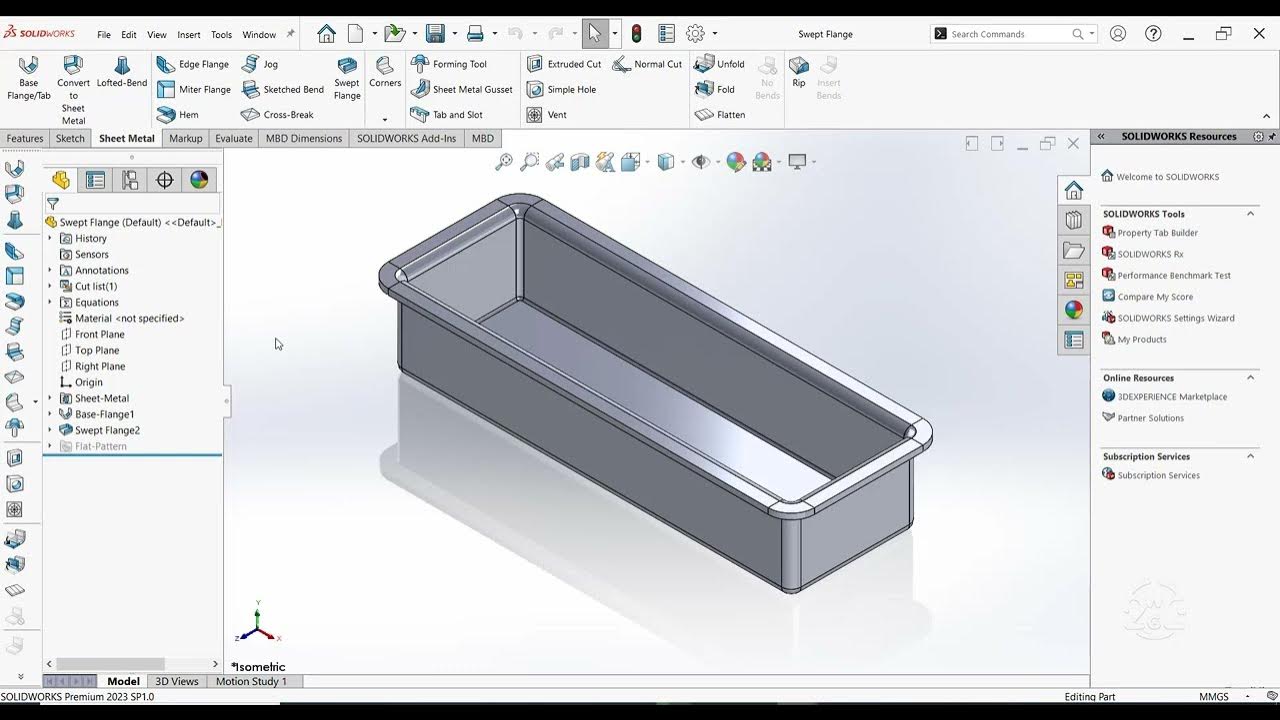
Task: Open the DimXpertManager tab
Action: tap(165, 180)
